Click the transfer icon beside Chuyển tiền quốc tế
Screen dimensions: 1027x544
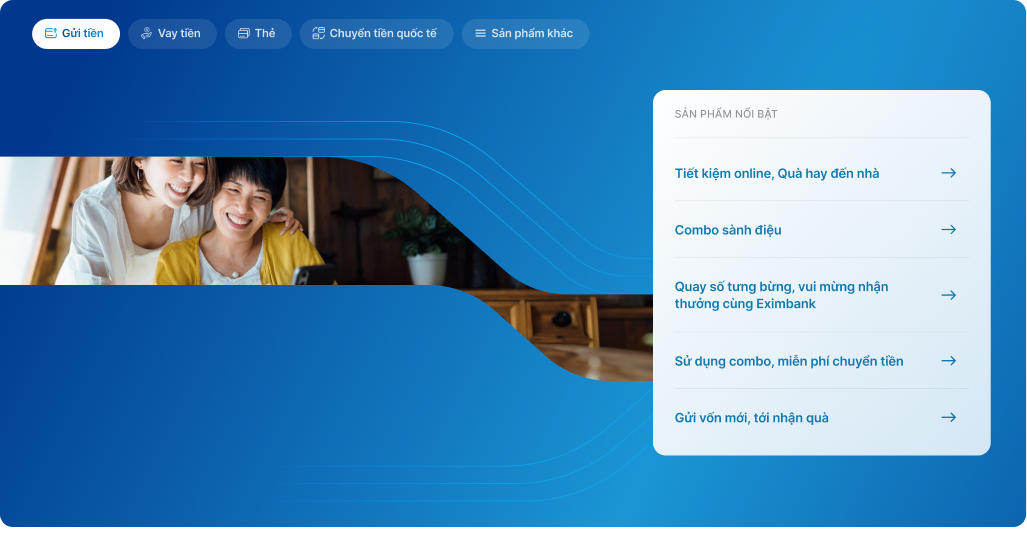318,34
